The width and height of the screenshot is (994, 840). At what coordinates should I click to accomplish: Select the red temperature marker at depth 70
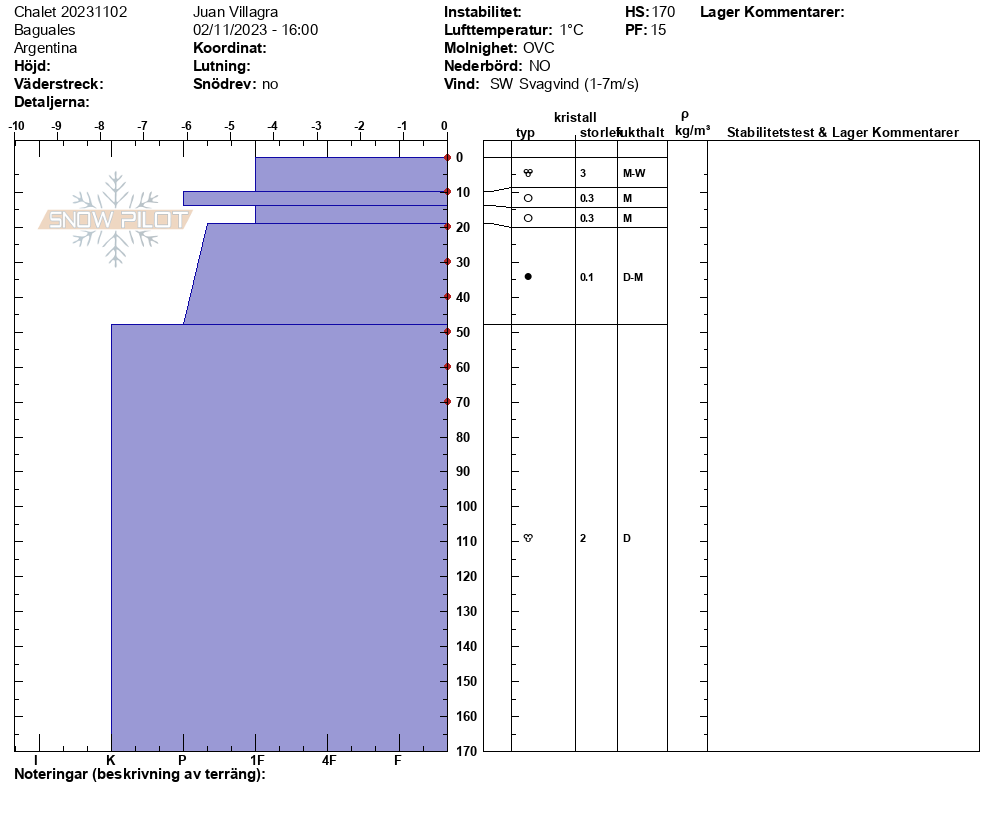[x=447, y=402]
